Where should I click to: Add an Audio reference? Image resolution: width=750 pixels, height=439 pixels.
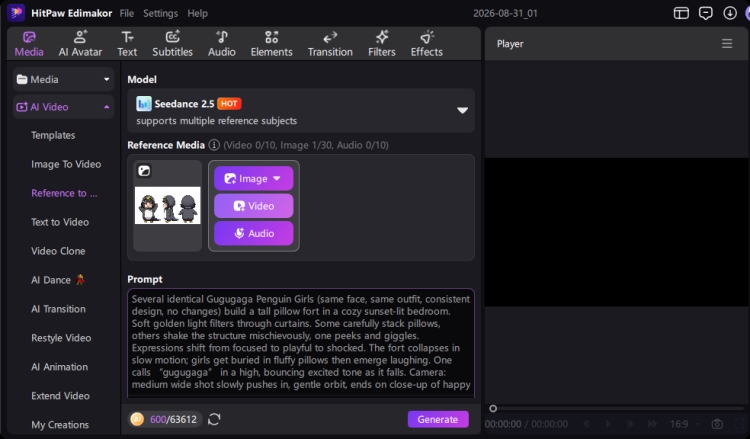tap(254, 233)
